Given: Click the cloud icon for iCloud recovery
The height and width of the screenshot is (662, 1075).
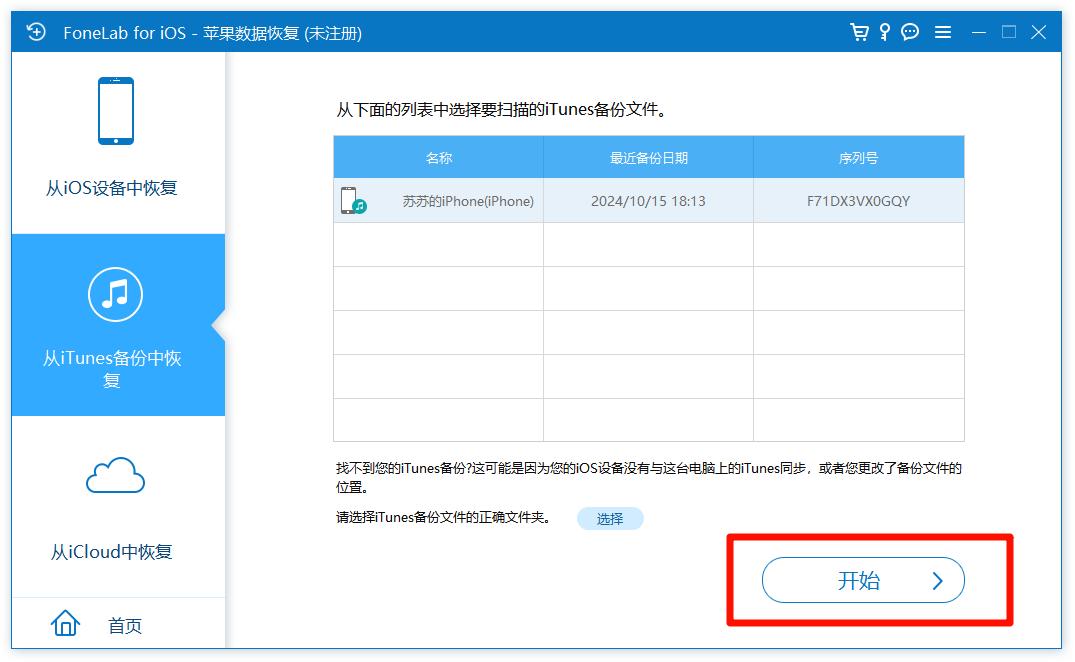Looking at the screenshot, I should click(x=116, y=476).
